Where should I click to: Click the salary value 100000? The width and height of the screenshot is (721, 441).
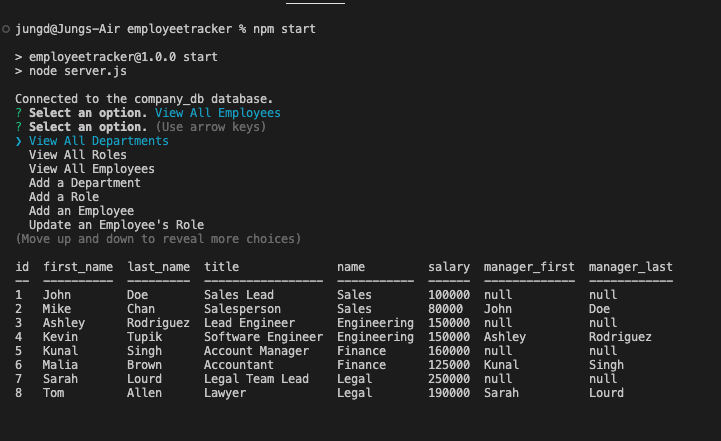click(449, 295)
